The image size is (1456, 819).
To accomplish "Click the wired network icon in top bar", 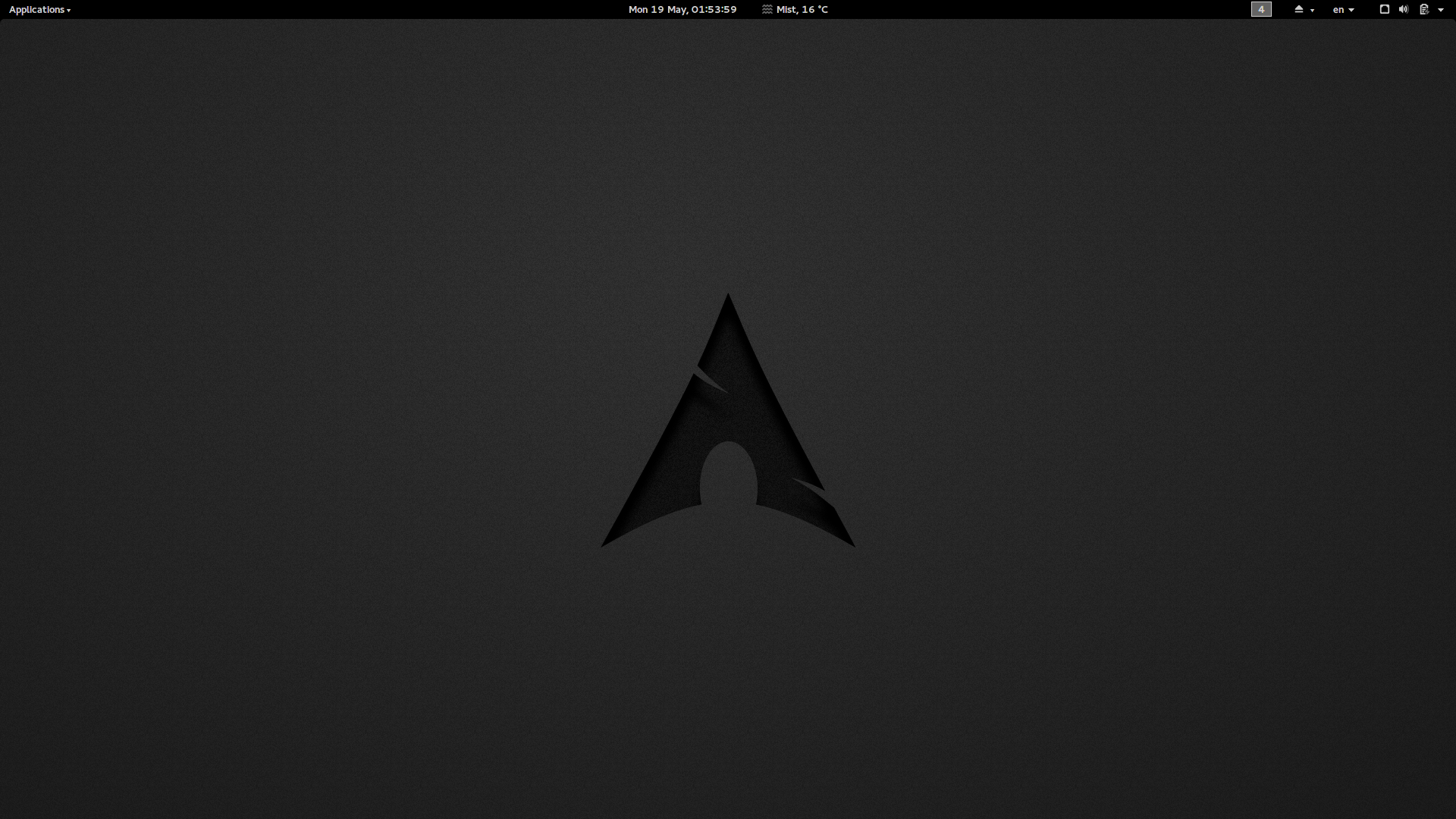I will (x=1384, y=9).
